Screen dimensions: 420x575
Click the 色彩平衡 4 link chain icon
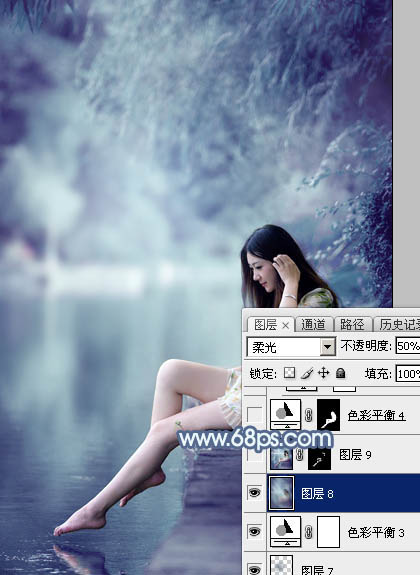[308, 415]
